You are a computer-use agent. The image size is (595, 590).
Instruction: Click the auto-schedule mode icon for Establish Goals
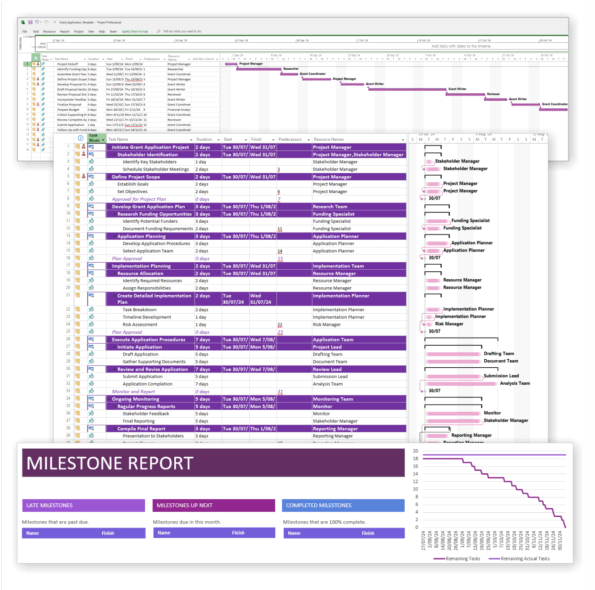pyautogui.click(x=91, y=184)
